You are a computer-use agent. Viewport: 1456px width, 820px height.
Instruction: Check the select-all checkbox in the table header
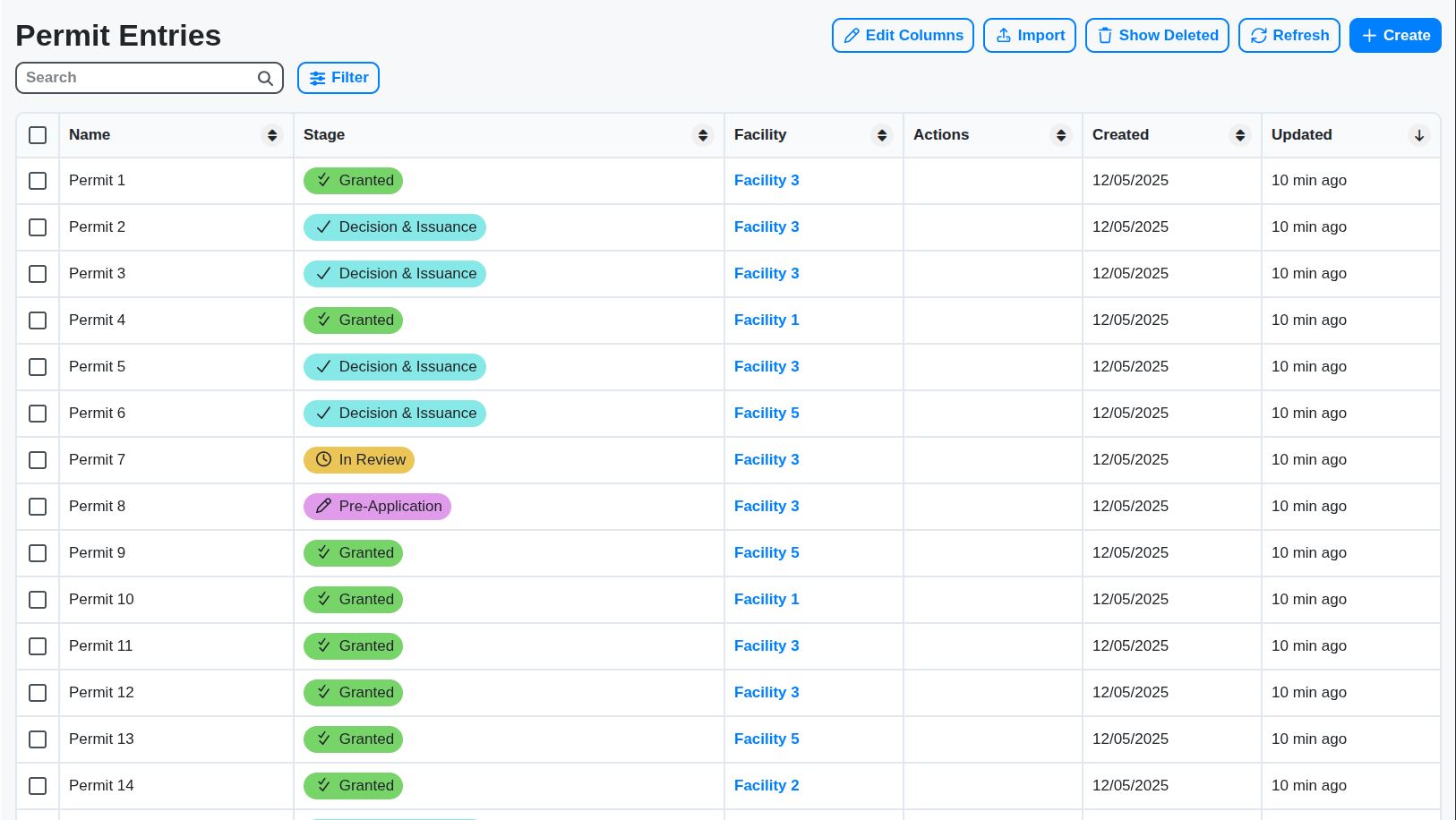37,135
